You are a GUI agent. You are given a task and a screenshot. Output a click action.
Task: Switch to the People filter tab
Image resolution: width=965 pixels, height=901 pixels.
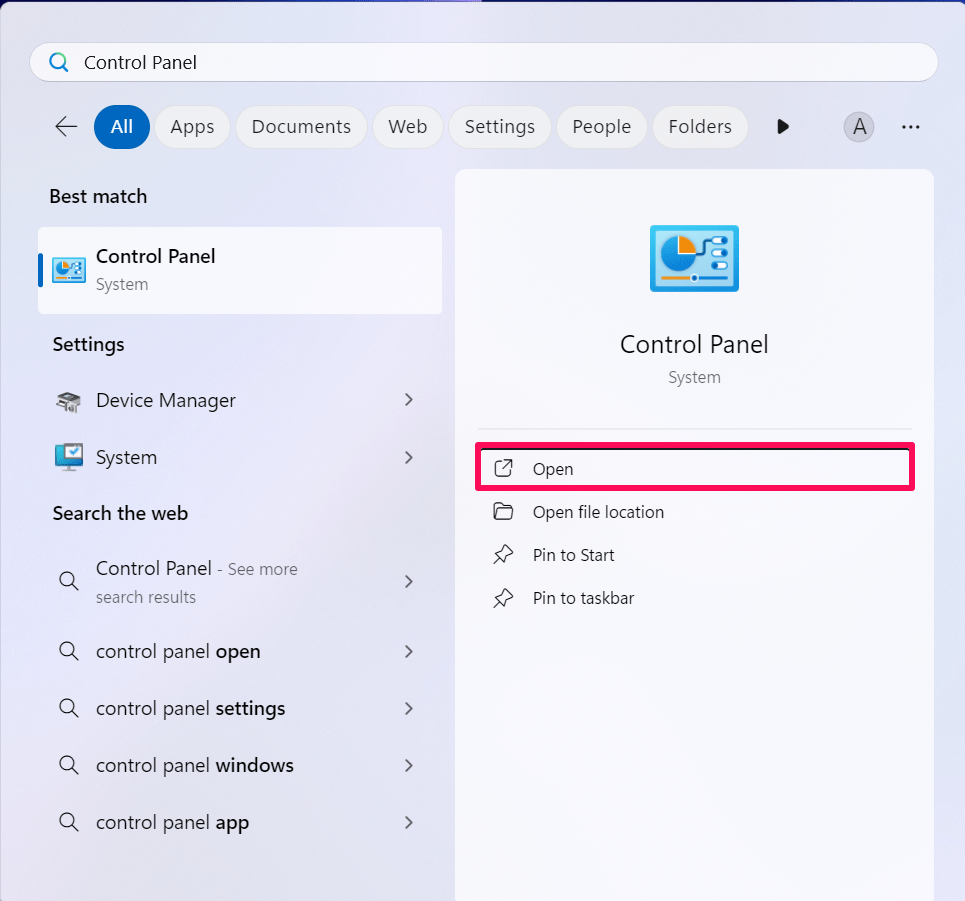(601, 127)
